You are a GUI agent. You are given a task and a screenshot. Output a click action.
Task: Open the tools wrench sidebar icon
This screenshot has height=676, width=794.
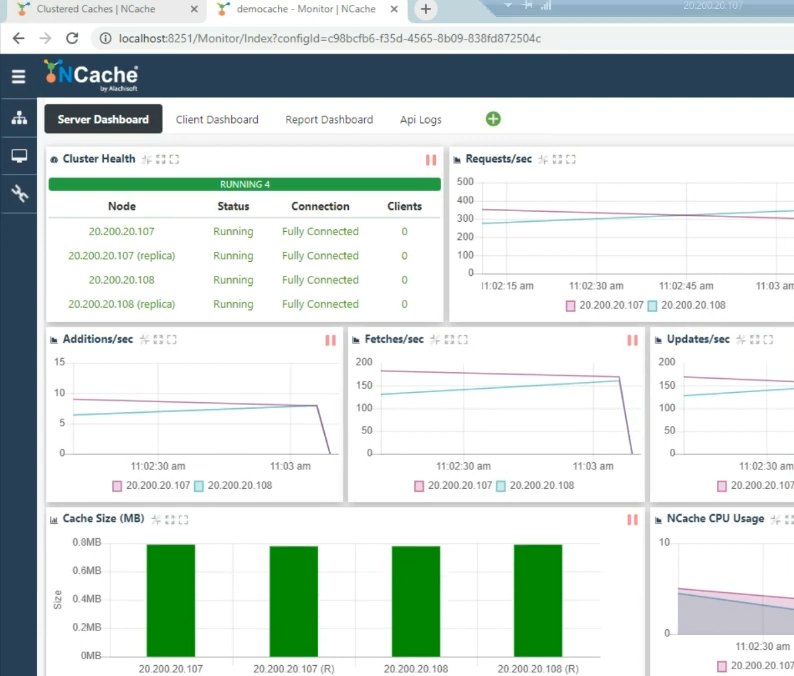[19, 193]
